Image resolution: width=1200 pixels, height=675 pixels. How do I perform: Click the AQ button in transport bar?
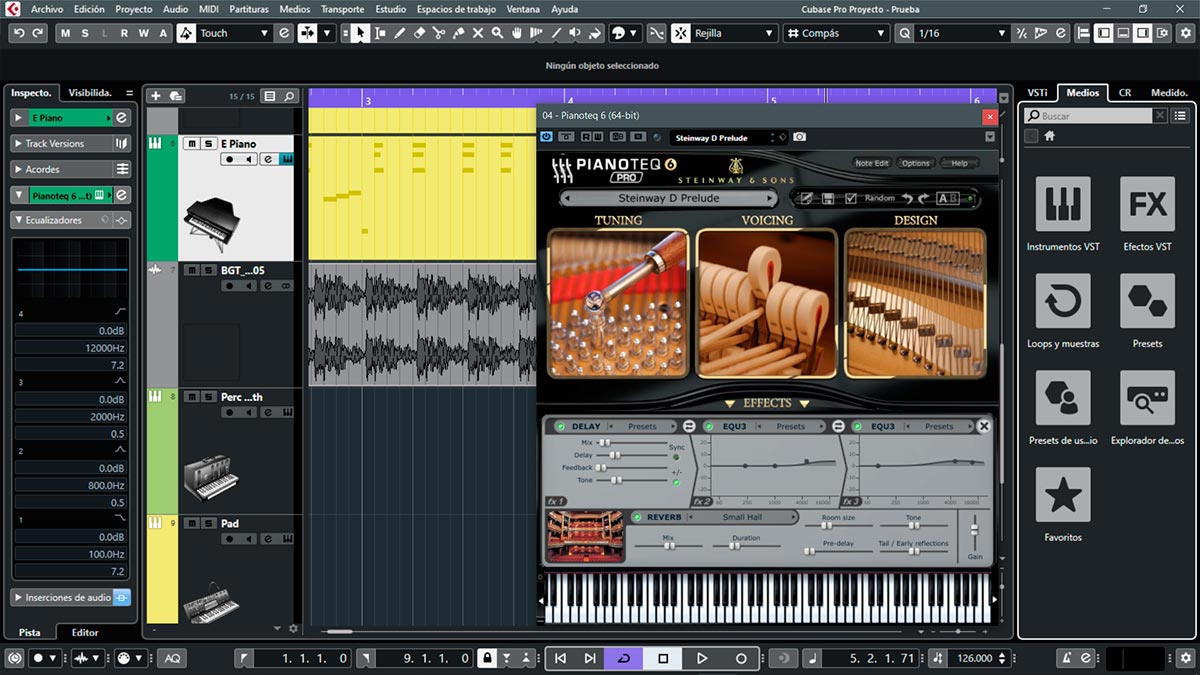click(x=172, y=658)
